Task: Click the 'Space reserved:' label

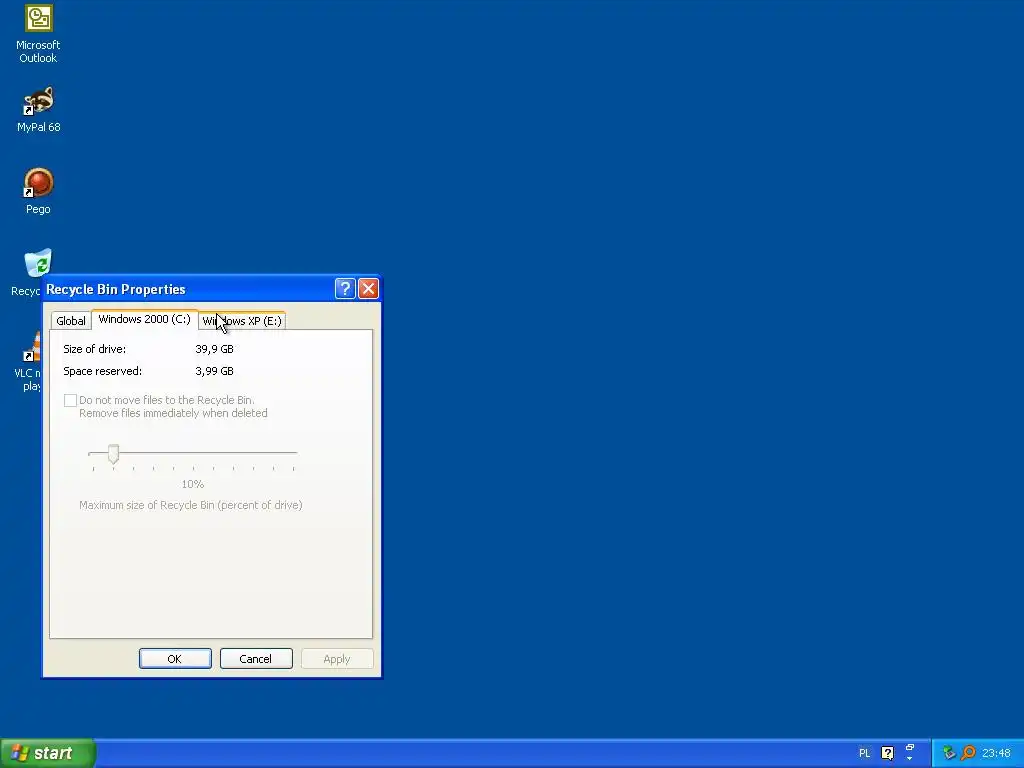Action: (103, 371)
